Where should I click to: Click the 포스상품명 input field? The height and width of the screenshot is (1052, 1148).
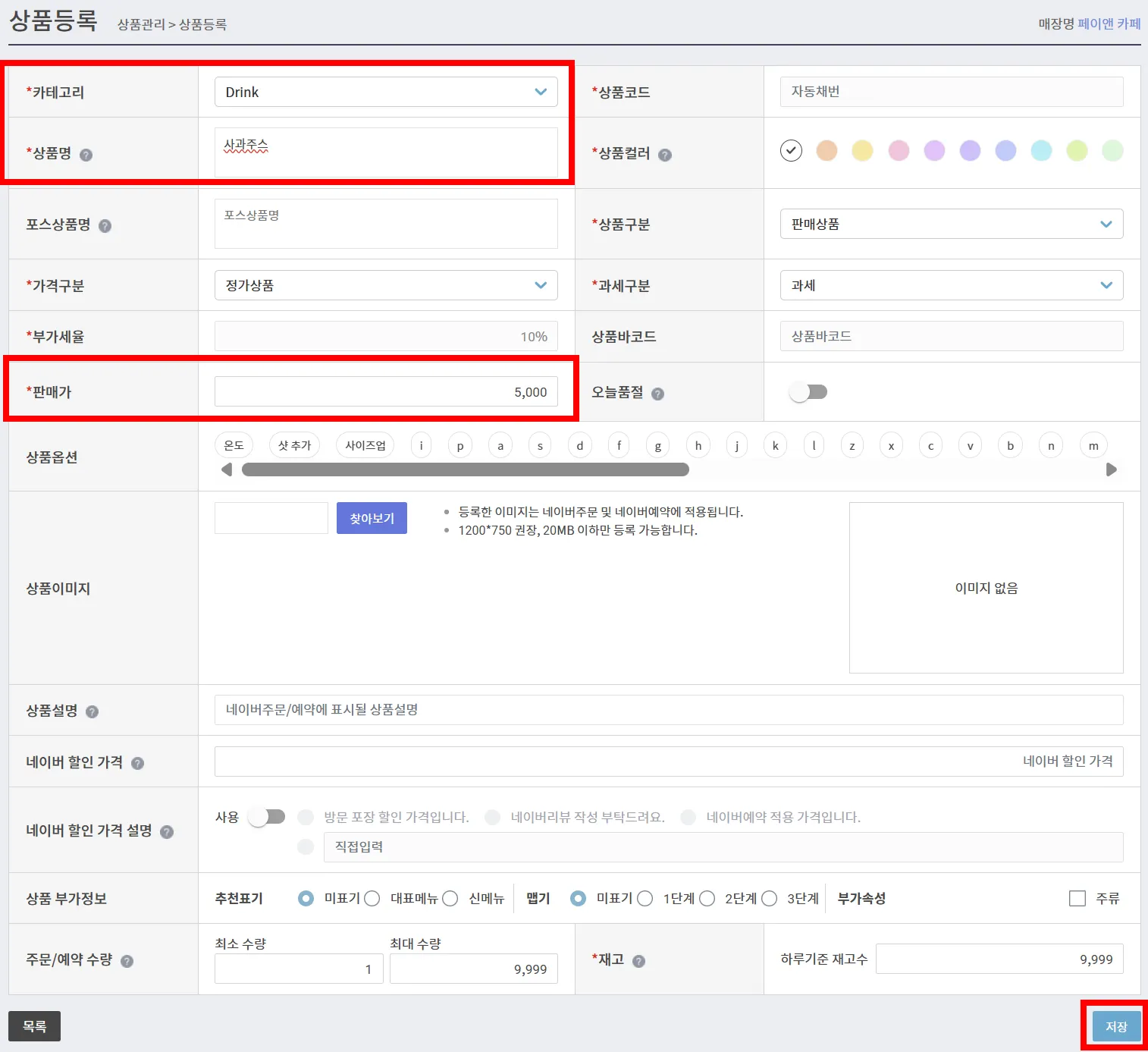(x=386, y=224)
